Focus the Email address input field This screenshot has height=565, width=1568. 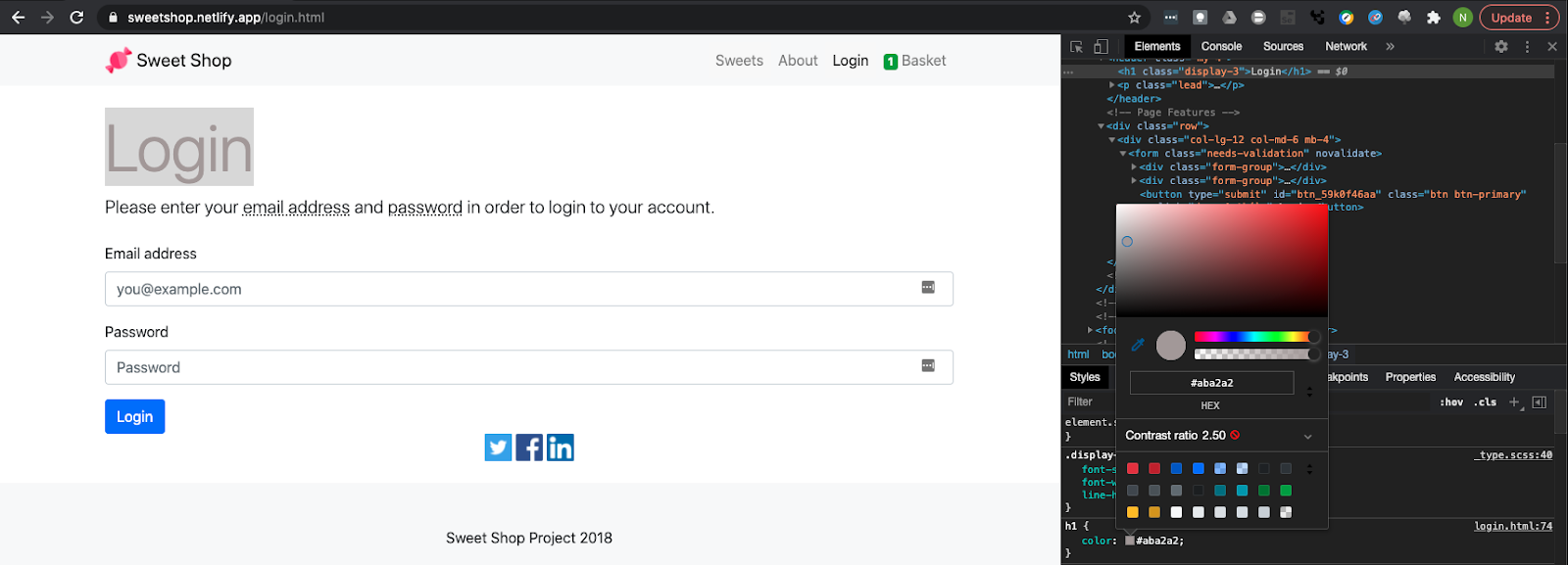click(529, 289)
